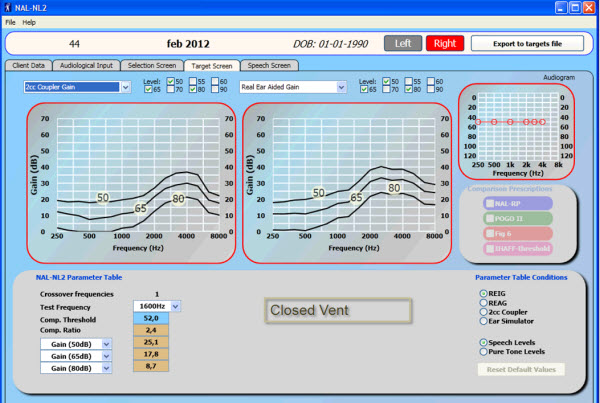
Task: Select the Ear Simulator radio button
Action: pos(483,321)
